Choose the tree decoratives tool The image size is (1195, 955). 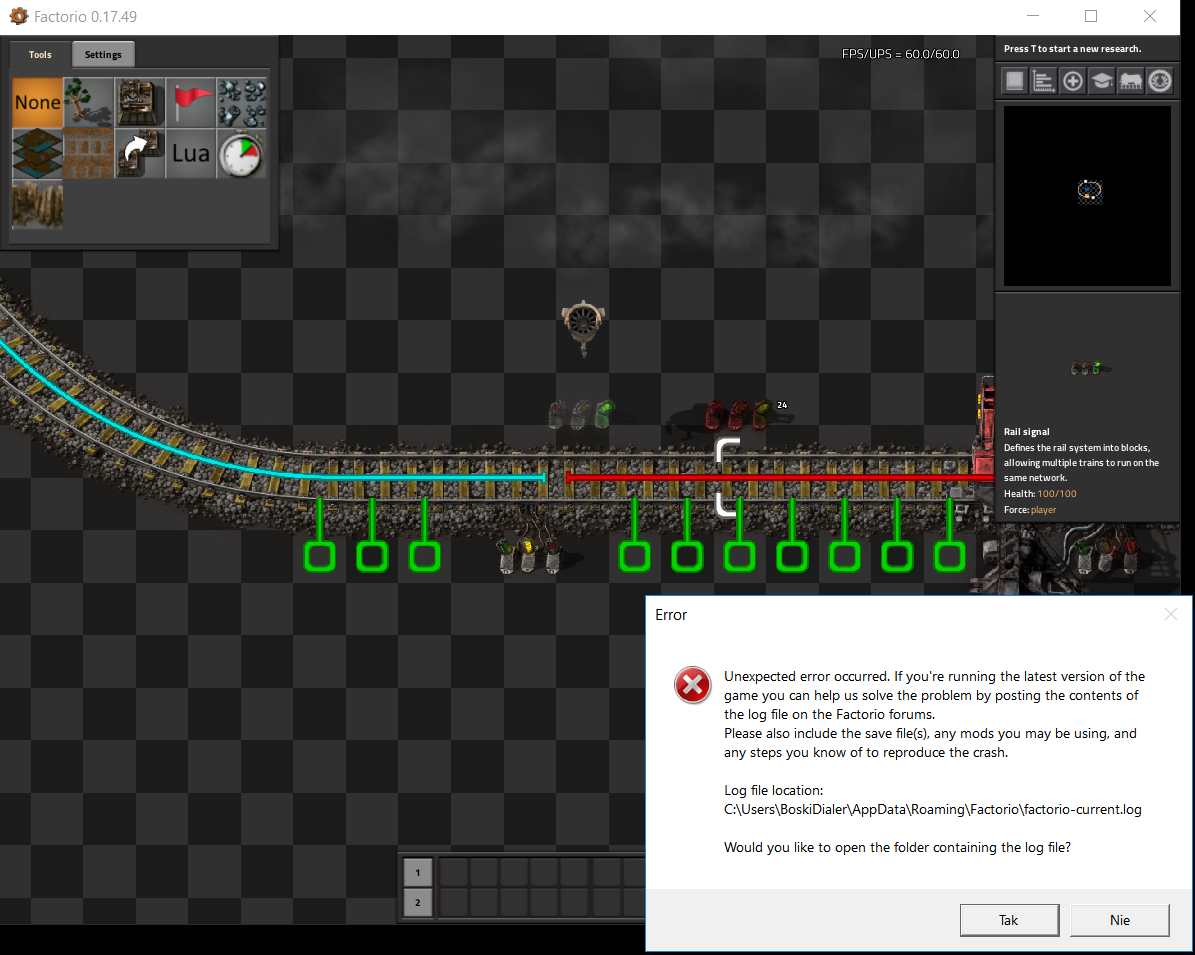(x=88, y=102)
